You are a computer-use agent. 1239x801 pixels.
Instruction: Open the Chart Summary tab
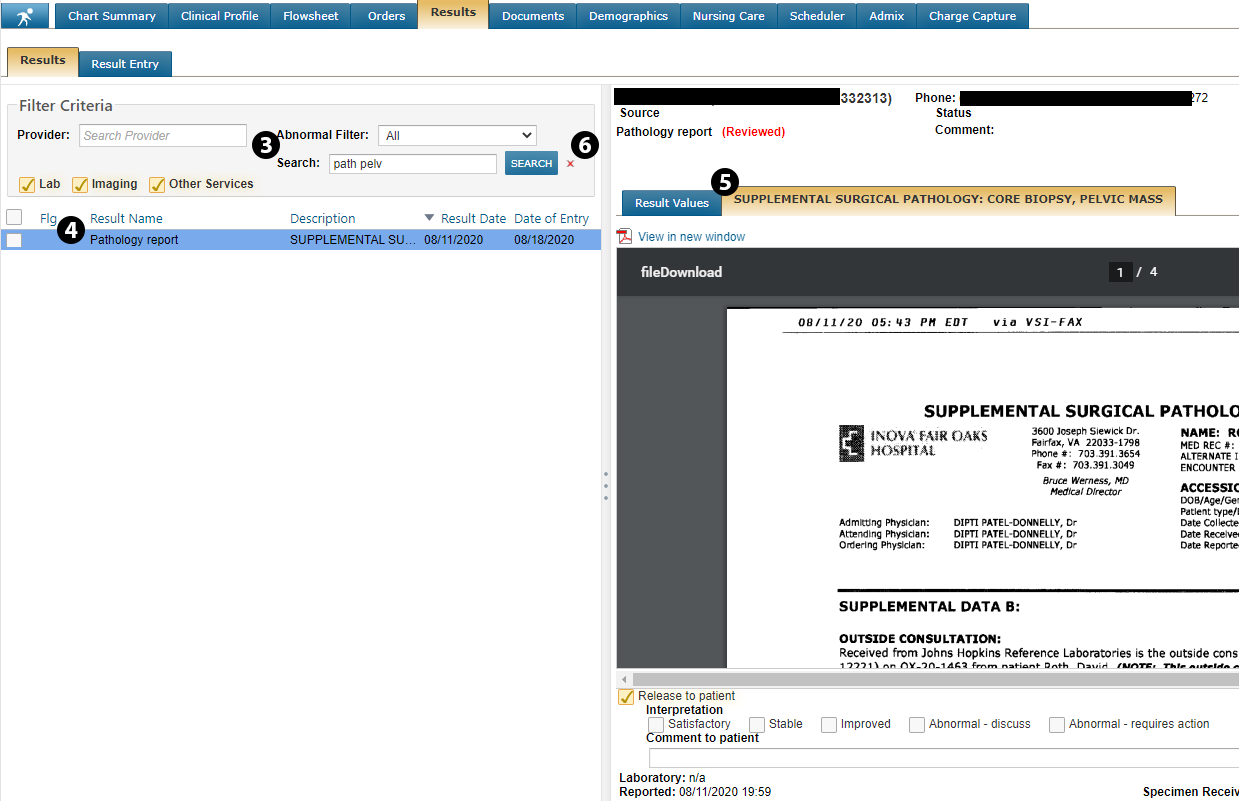(111, 16)
